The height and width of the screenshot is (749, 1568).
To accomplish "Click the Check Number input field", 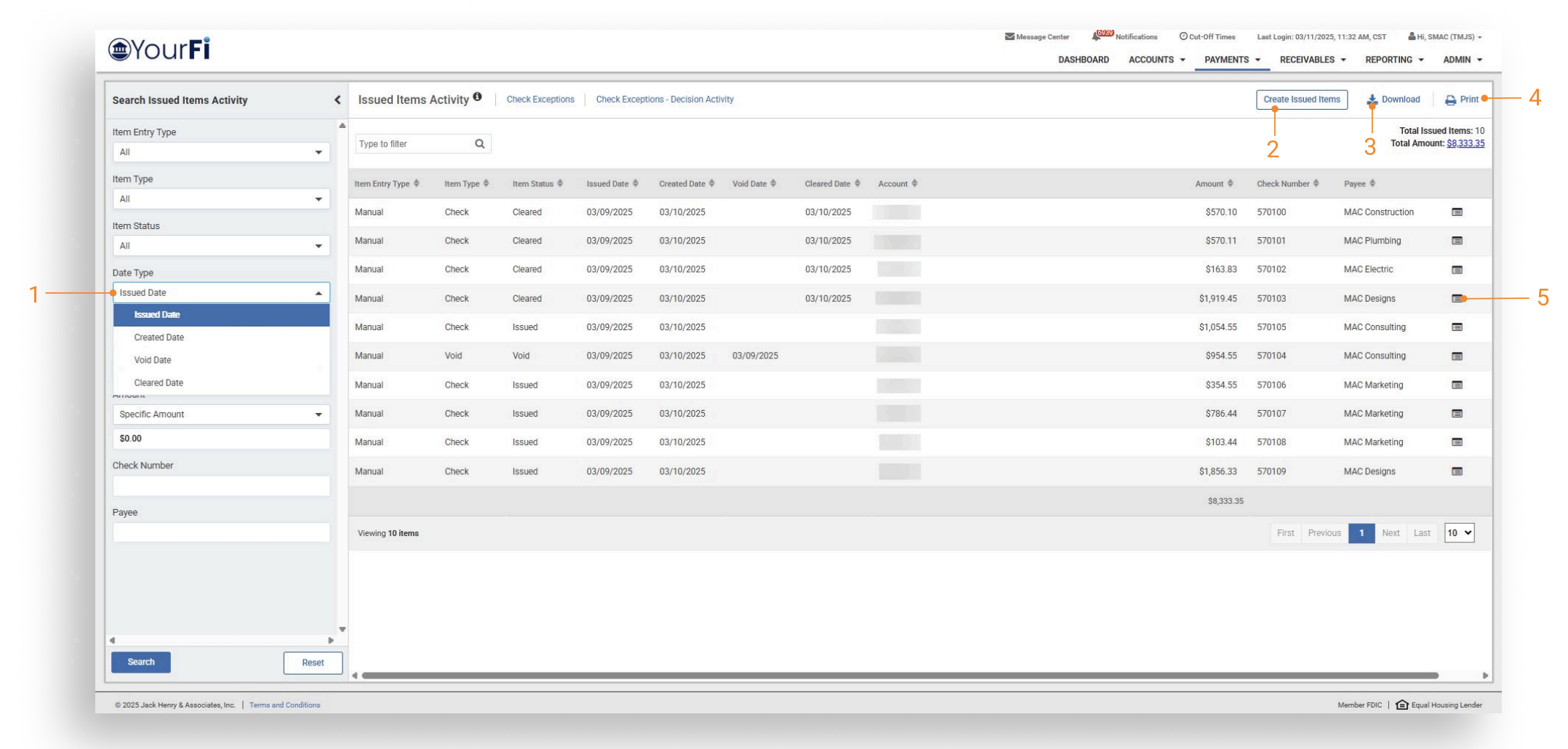I will [x=221, y=486].
